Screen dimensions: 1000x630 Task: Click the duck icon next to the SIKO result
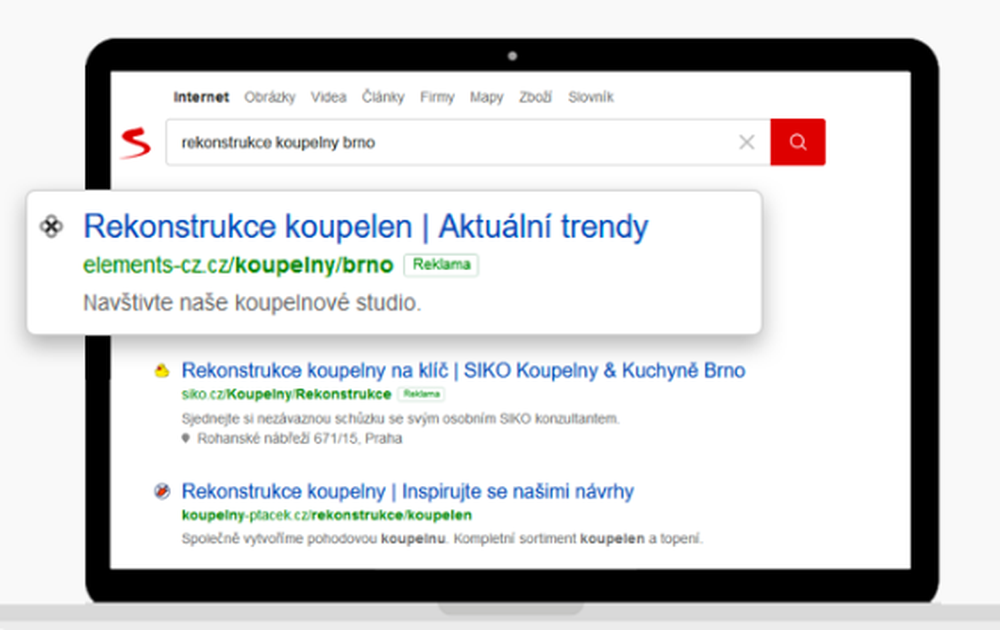[163, 370]
